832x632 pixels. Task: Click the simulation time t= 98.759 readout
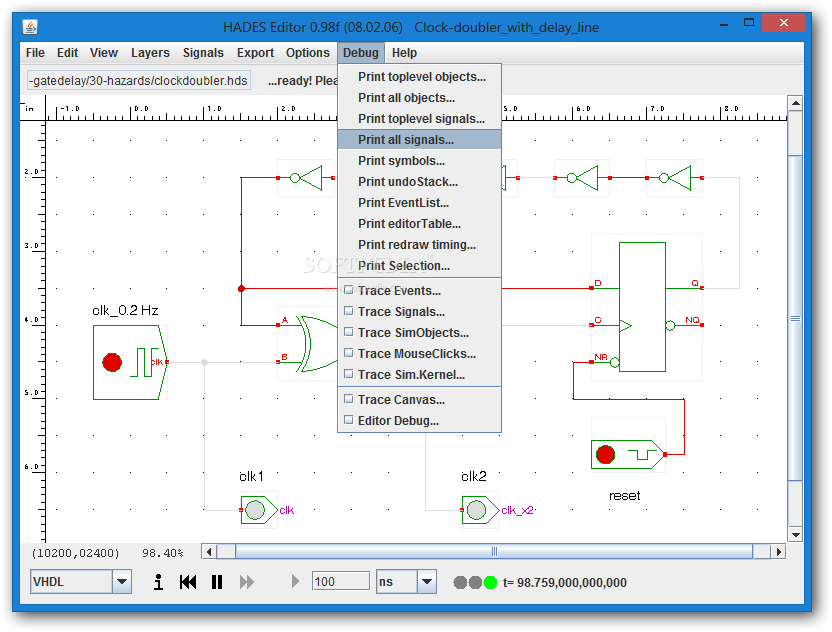[x=565, y=583]
